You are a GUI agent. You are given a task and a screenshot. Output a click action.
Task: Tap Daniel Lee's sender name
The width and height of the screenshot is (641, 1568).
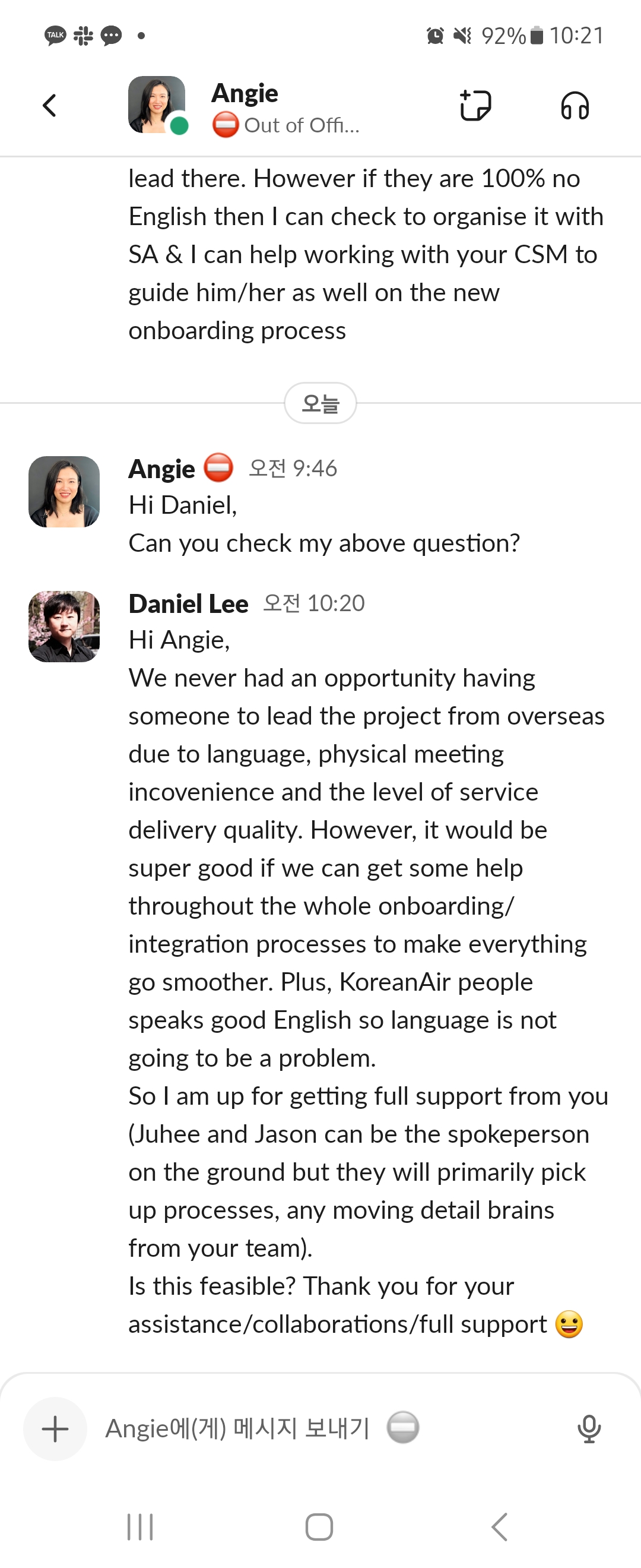click(x=188, y=603)
